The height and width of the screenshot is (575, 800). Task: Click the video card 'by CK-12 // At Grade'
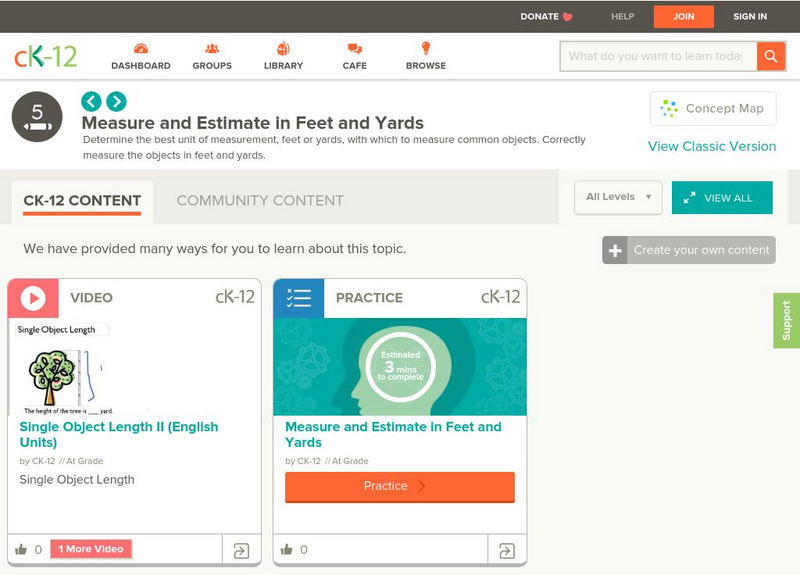click(x=61, y=461)
